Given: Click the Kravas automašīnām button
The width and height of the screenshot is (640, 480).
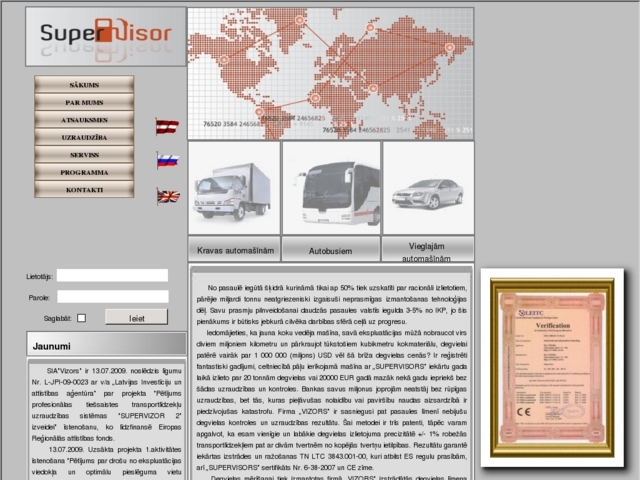Looking at the screenshot, I should [234, 249].
